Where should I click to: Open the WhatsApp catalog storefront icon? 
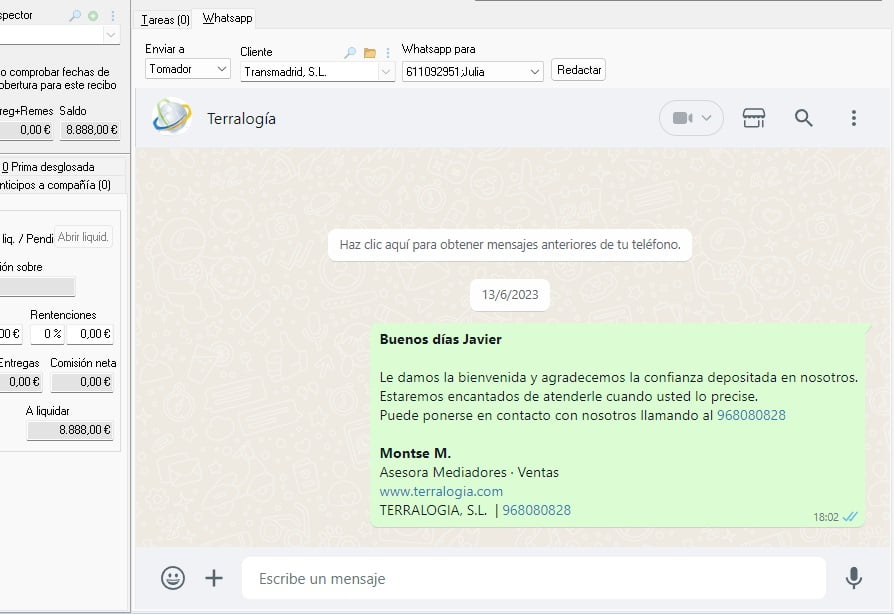(753, 118)
